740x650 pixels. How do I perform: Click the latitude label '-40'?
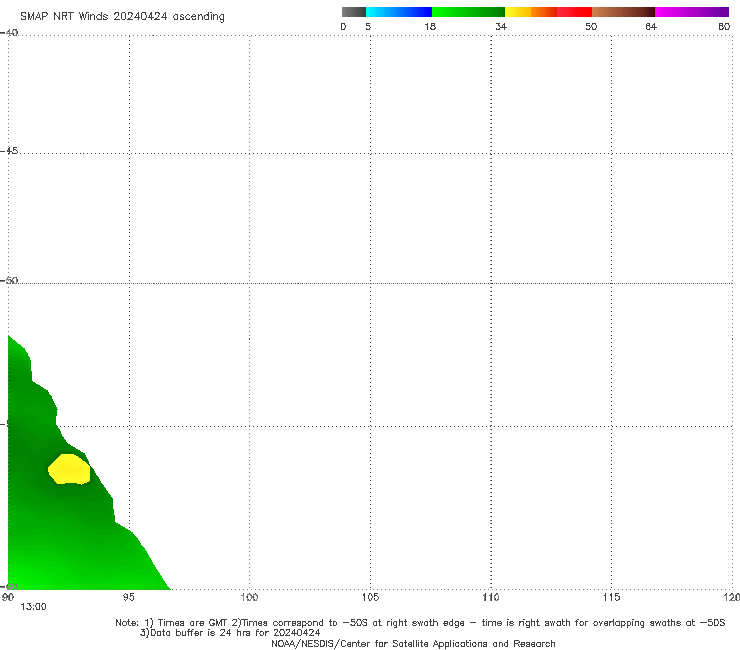pos(9,33)
